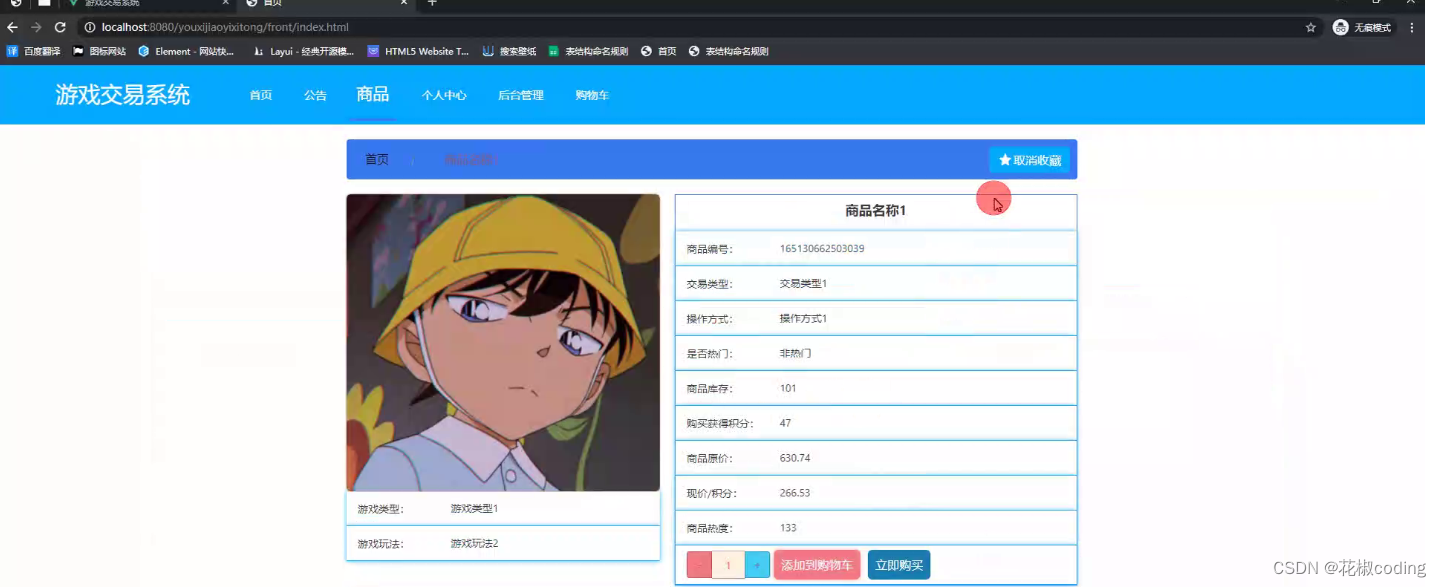Click the 立即购买 button
The height and width of the screenshot is (587, 1441).
(x=898, y=564)
